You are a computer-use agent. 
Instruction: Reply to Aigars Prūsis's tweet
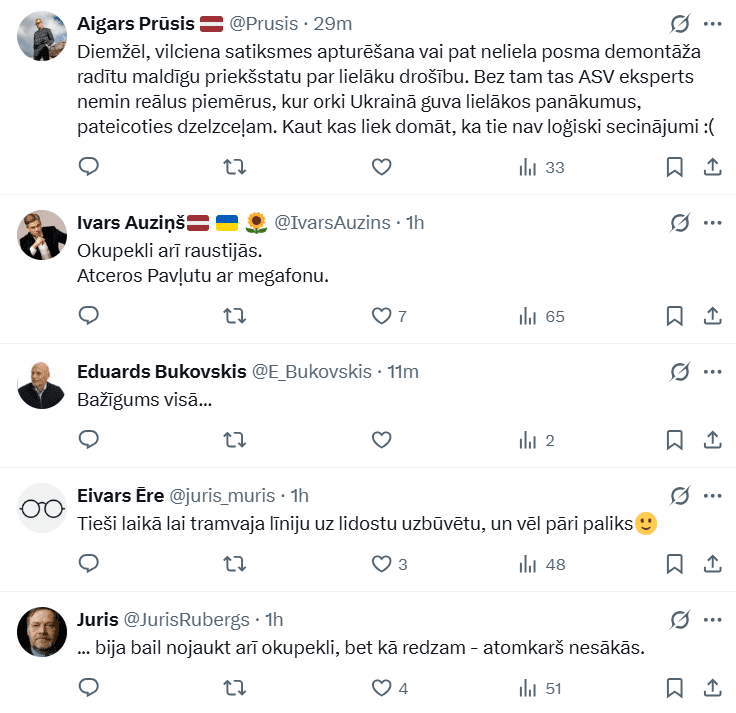click(88, 167)
